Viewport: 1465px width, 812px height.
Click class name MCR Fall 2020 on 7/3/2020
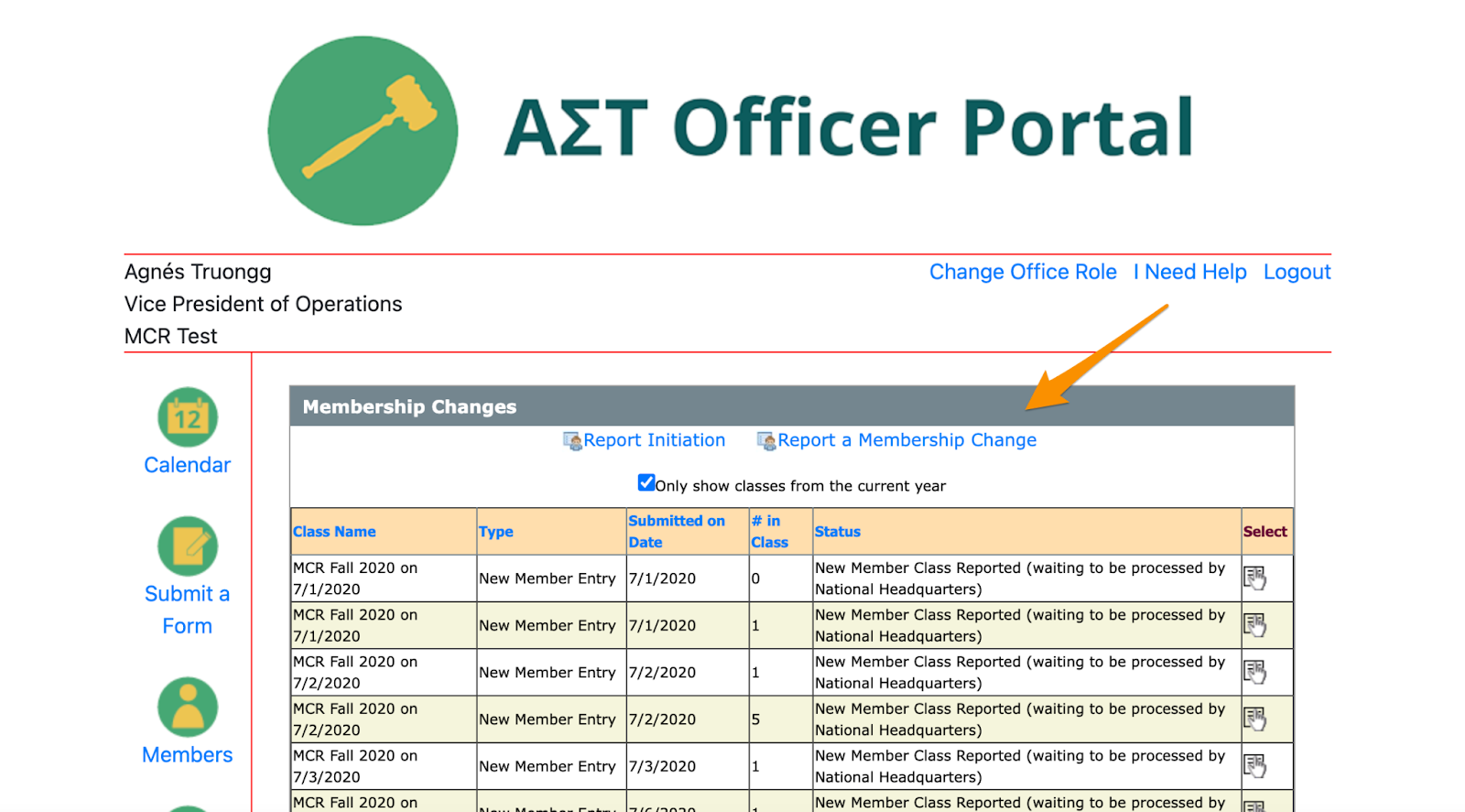point(355,766)
